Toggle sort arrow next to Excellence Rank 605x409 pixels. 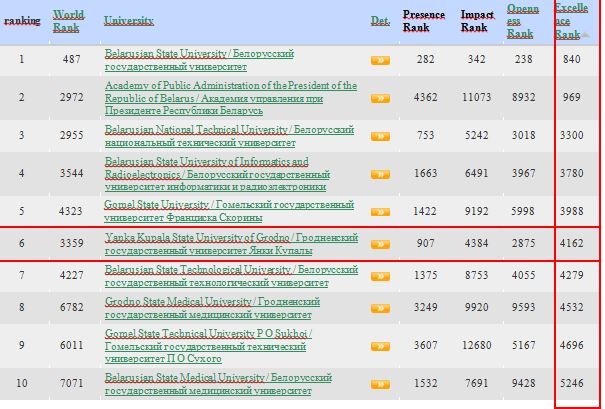tap(585, 35)
